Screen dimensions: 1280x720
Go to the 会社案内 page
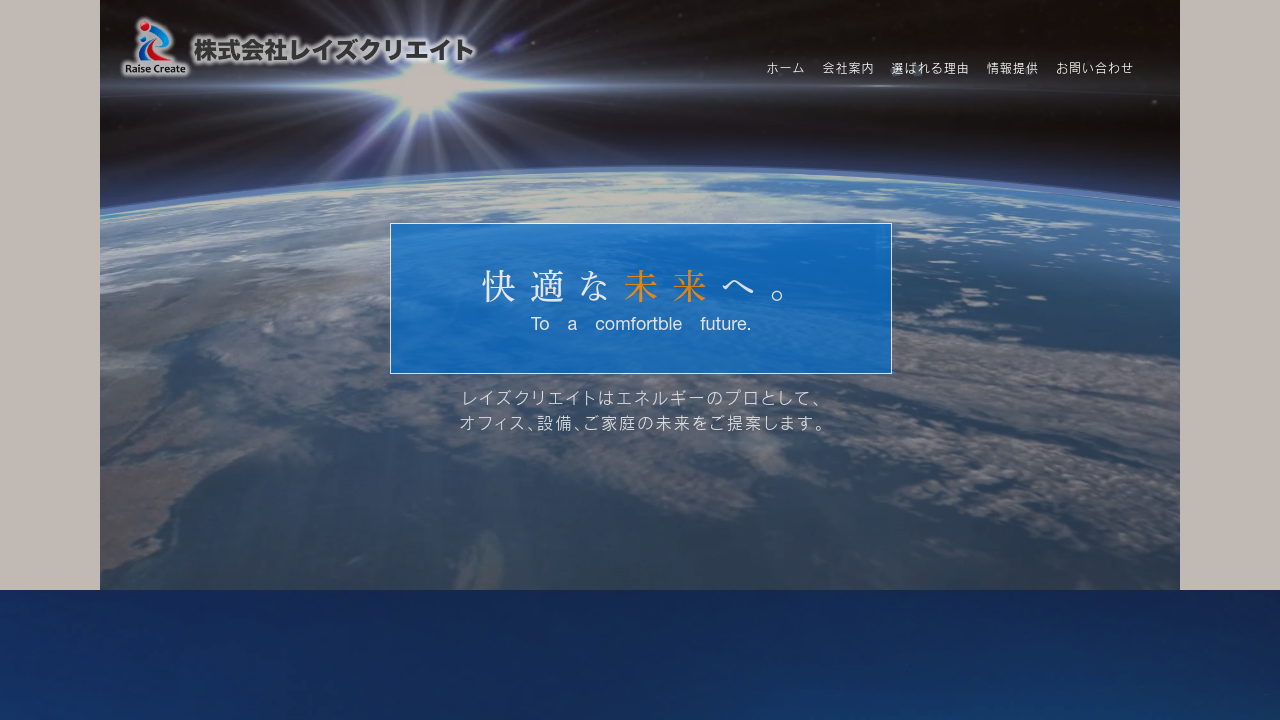(848, 68)
